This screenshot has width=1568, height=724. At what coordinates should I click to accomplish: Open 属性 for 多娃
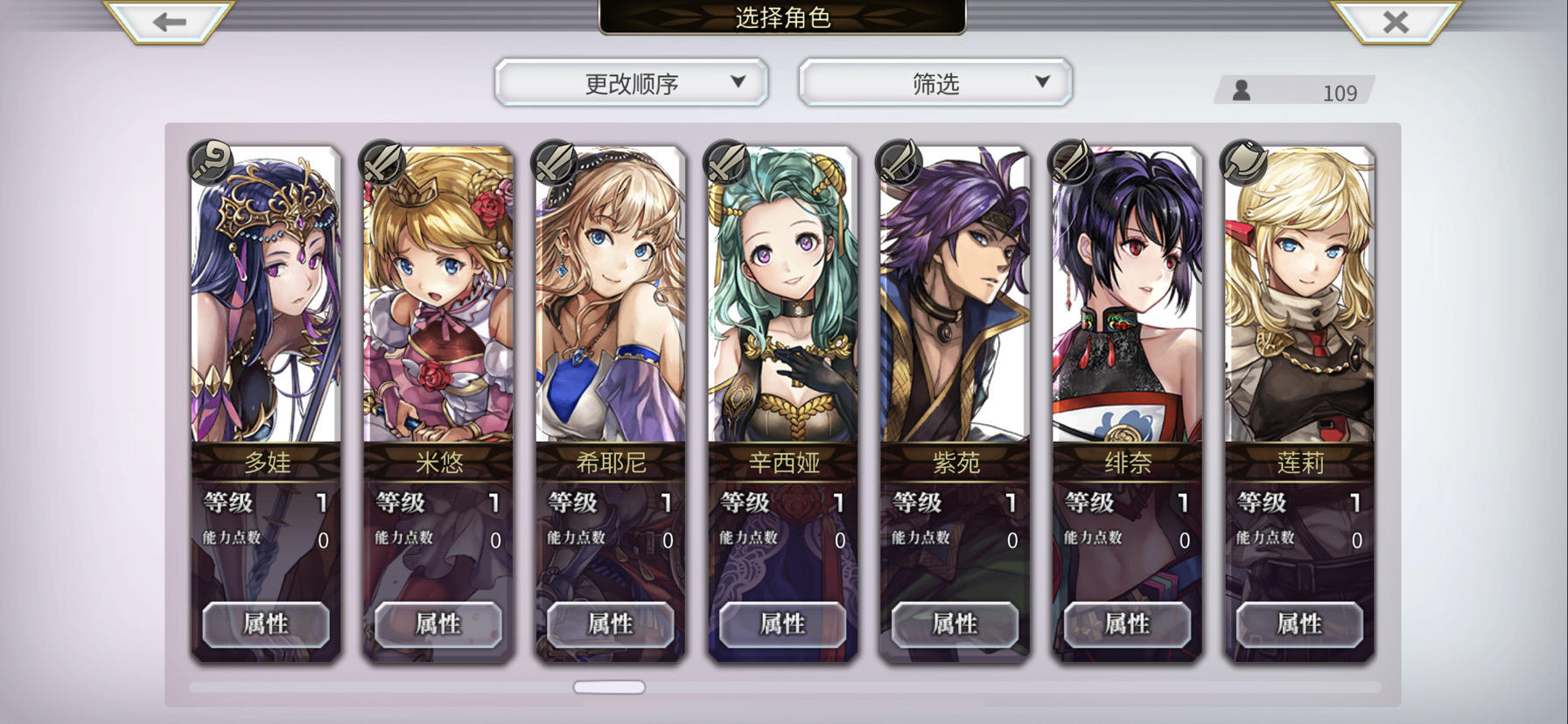(x=266, y=624)
